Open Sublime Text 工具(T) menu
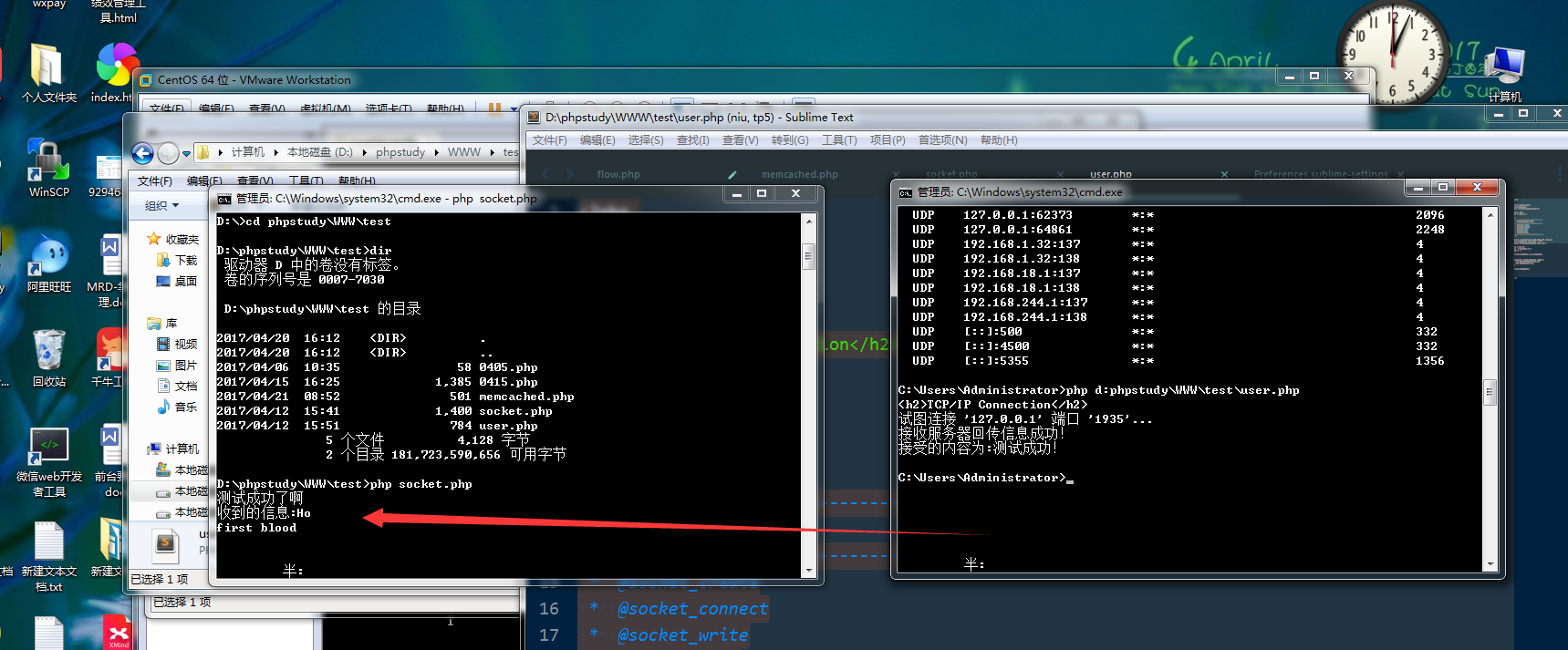This screenshot has height=650, width=1568. pyautogui.click(x=839, y=140)
